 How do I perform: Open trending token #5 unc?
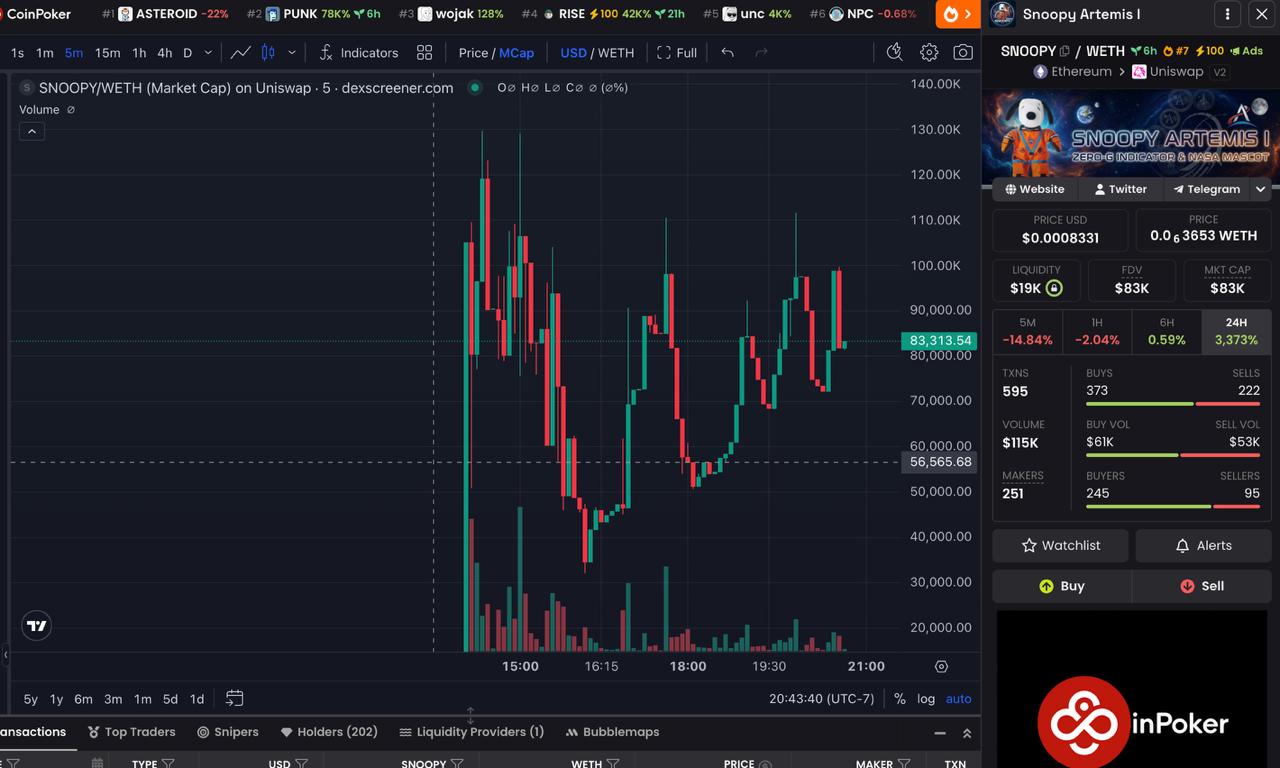click(x=747, y=14)
